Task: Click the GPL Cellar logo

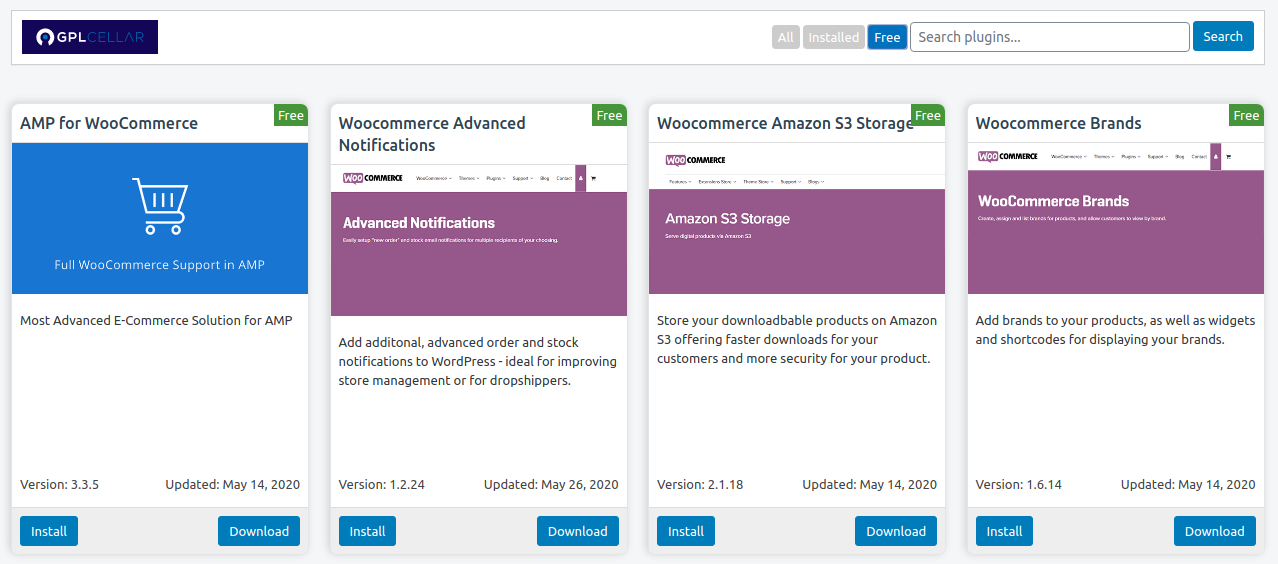Action: pos(90,37)
